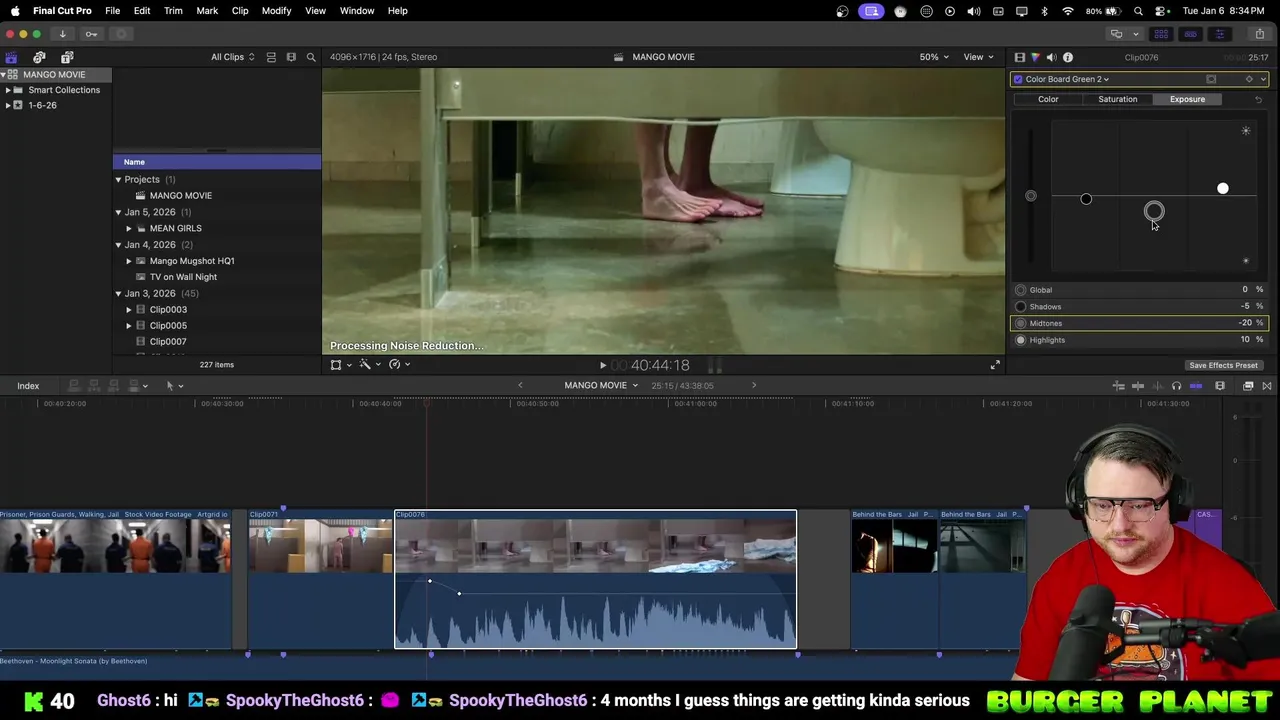Click the keyframe diamond for Color Board
The image size is (1280, 720).
[1249, 79]
